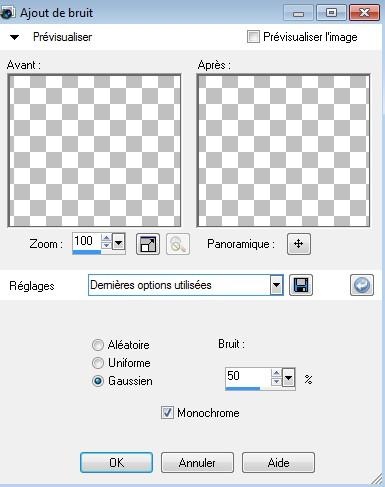
Task: Select the Uniforme noise option
Action: [x=98, y=363]
